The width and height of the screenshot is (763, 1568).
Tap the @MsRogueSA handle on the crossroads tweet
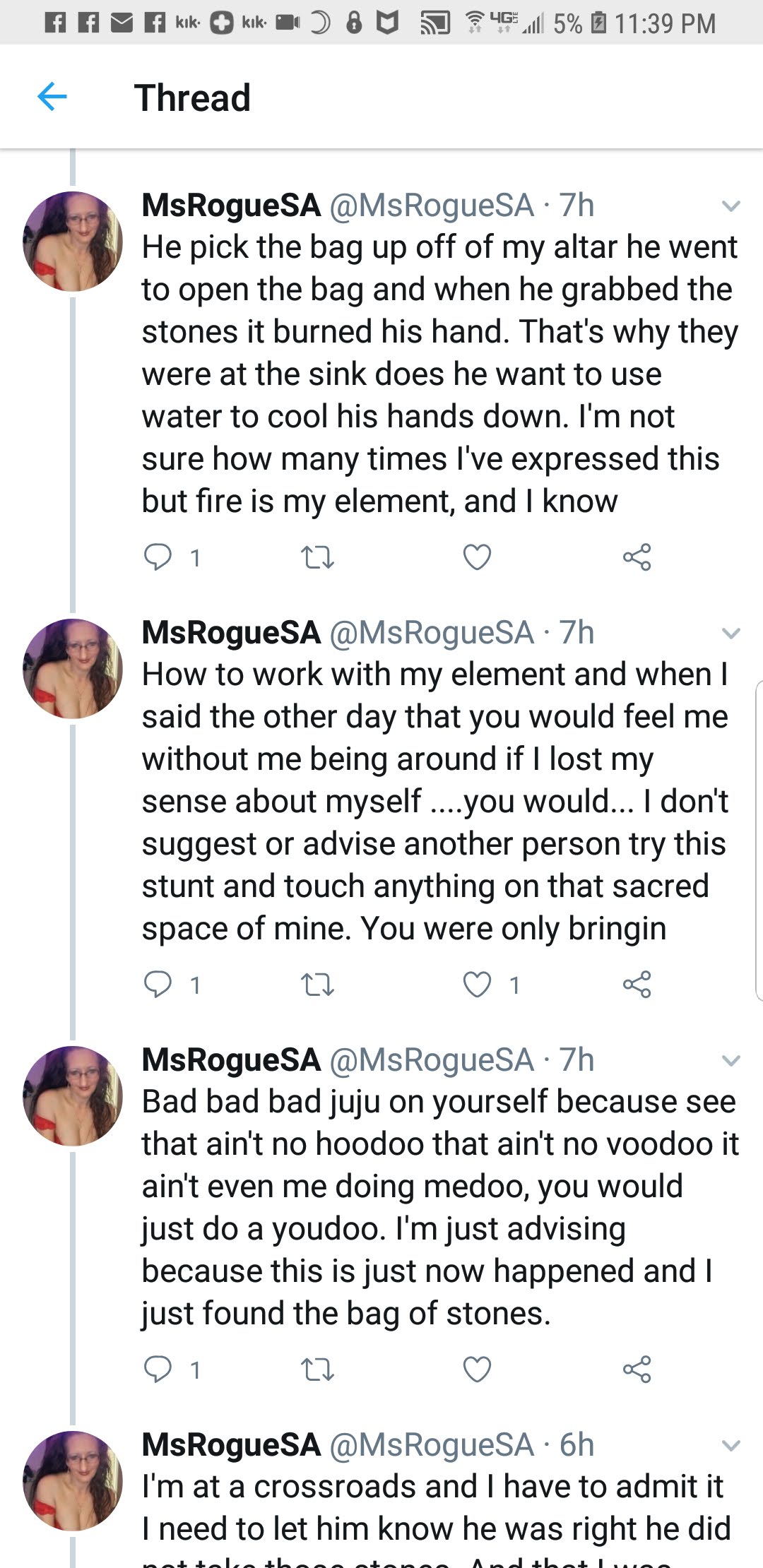(432, 1445)
